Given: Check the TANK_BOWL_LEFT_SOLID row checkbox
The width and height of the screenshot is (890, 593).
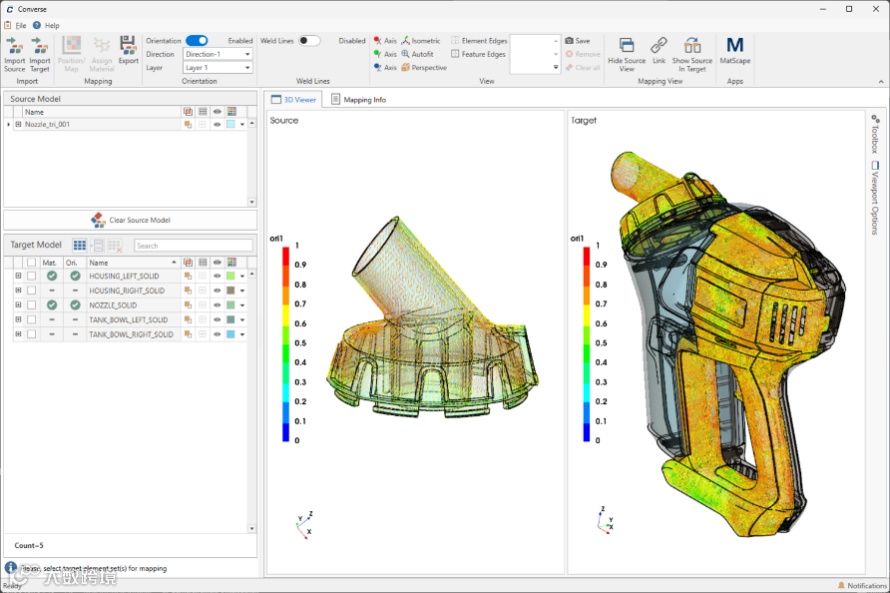Looking at the screenshot, I should (32, 319).
